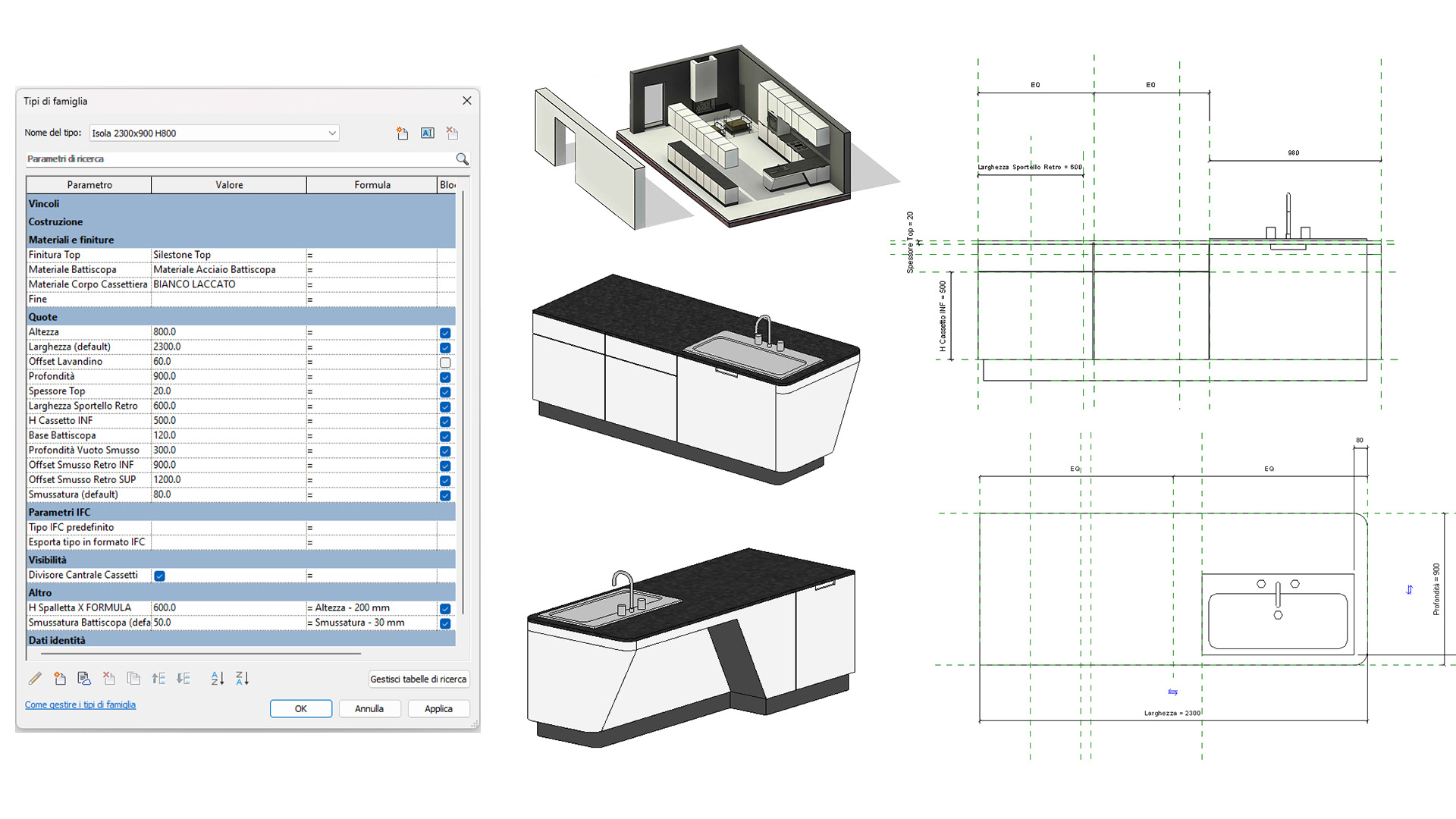Collapse the Materiali e finiture group

[x=71, y=240]
